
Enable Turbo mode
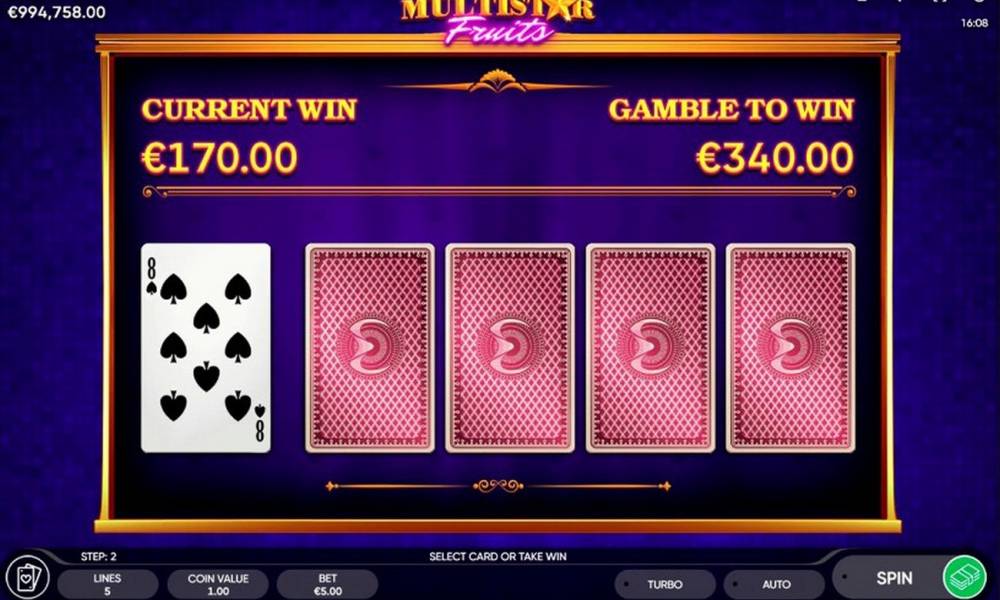point(665,584)
